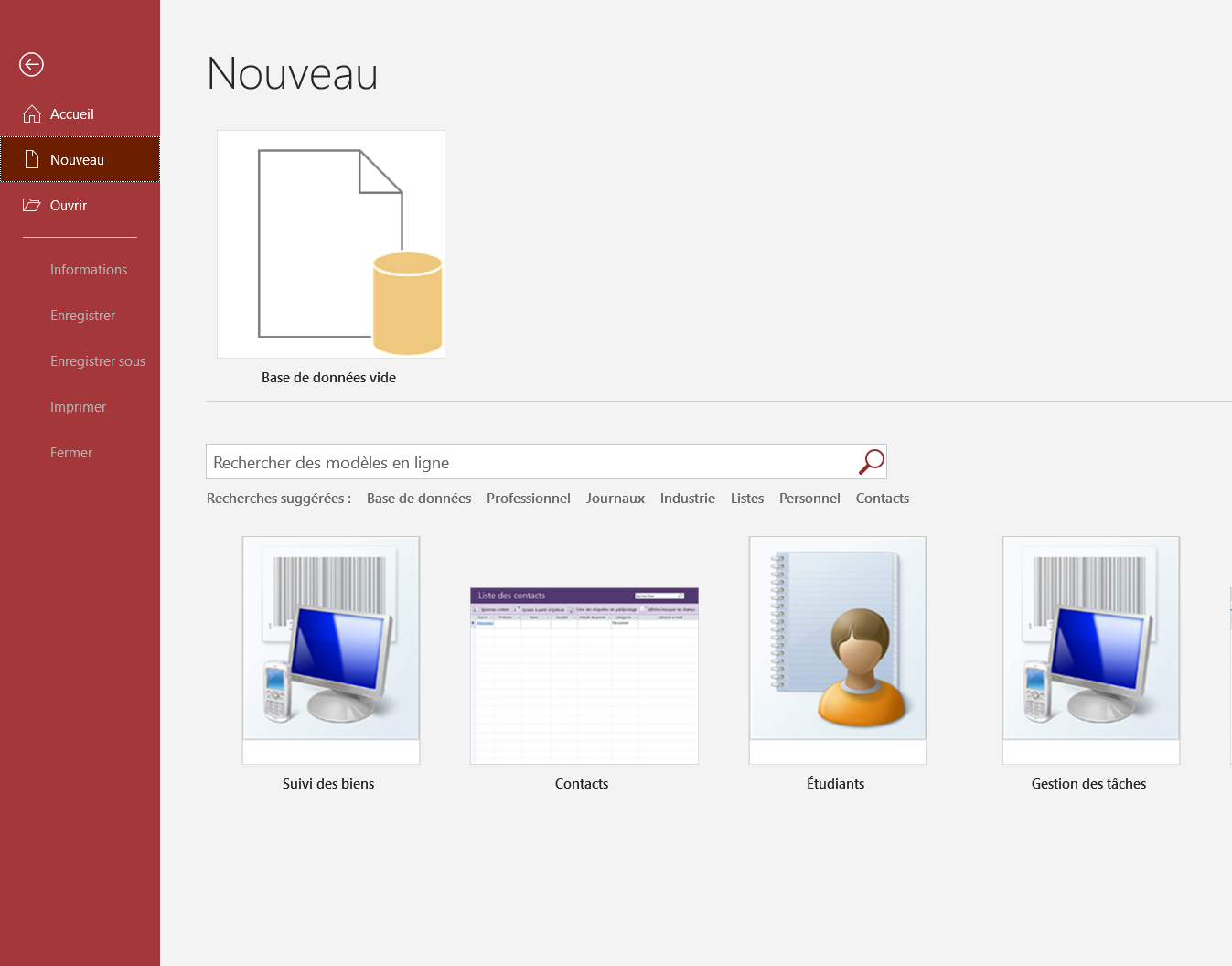Search suggested term Professionnel
Screen dimensions: 1232x966
pos(529,499)
